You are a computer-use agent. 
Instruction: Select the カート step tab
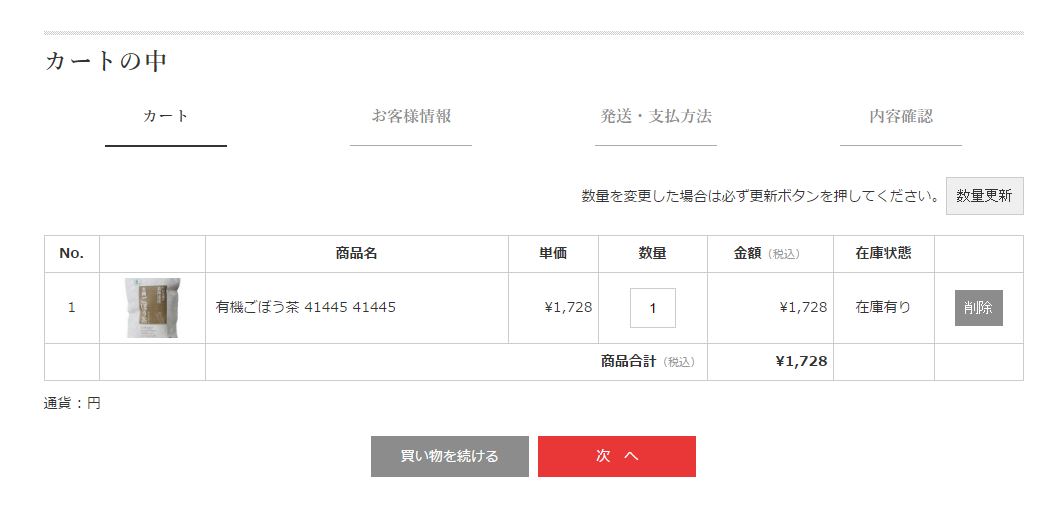[166, 117]
